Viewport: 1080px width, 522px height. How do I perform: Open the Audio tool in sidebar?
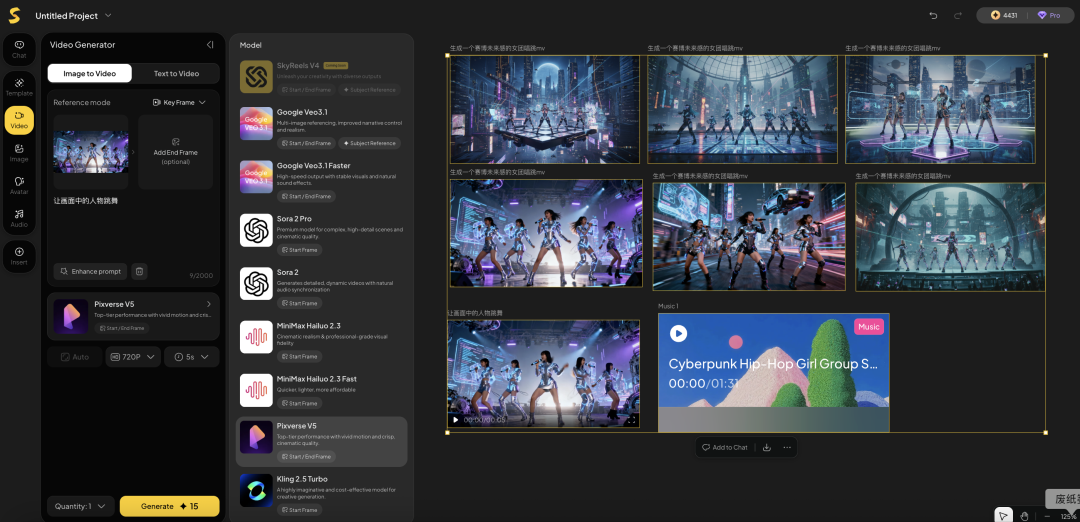19,217
